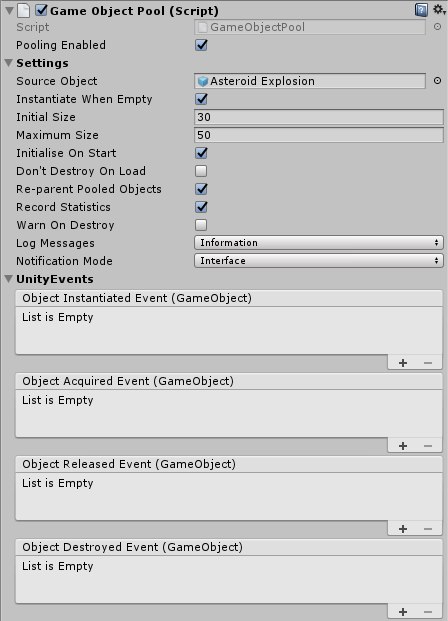
Task: Click the Object Instantiated Event header
Action: coord(229,298)
